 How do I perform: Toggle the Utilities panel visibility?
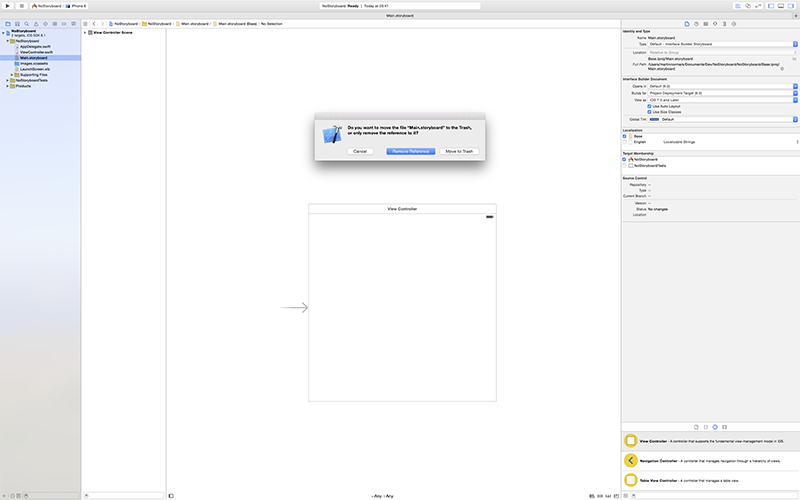tap(791, 6)
